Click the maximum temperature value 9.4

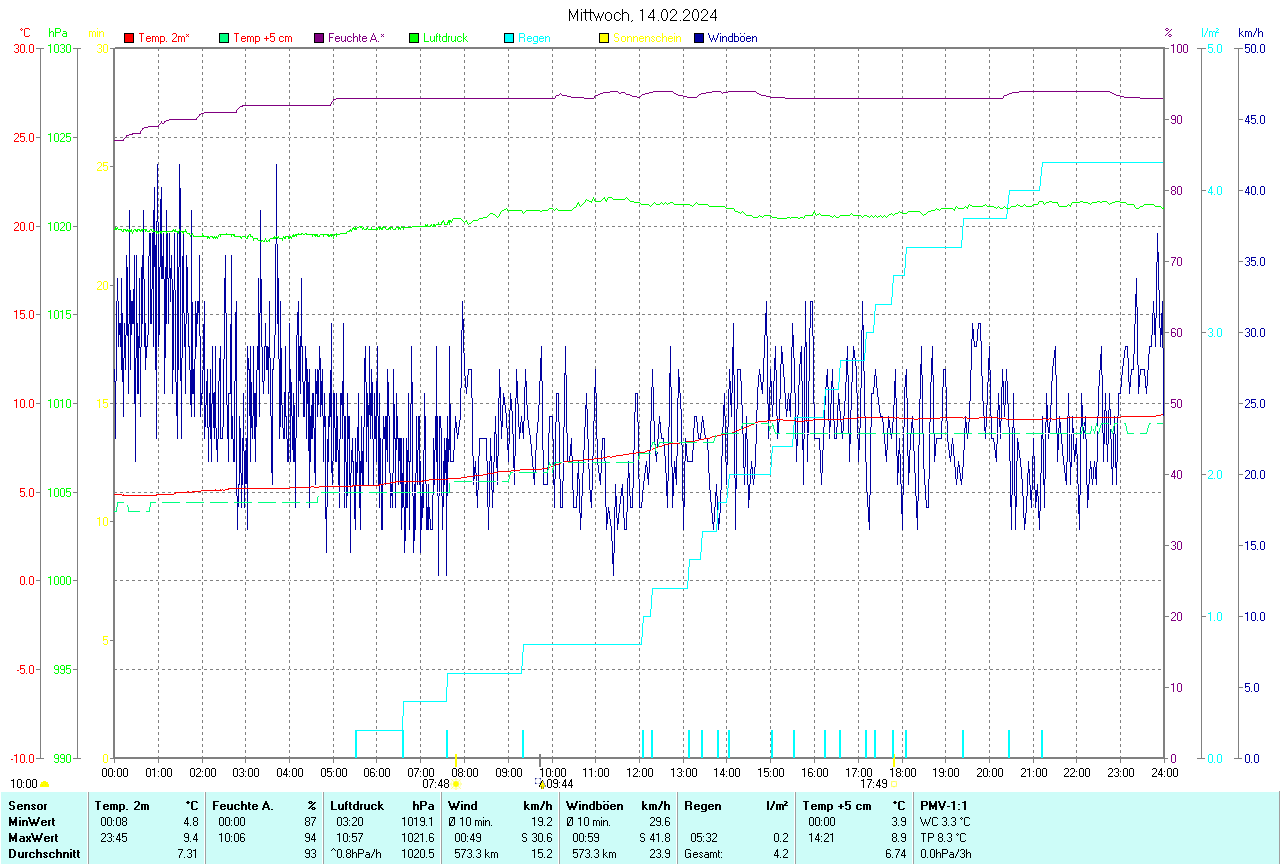(191, 837)
